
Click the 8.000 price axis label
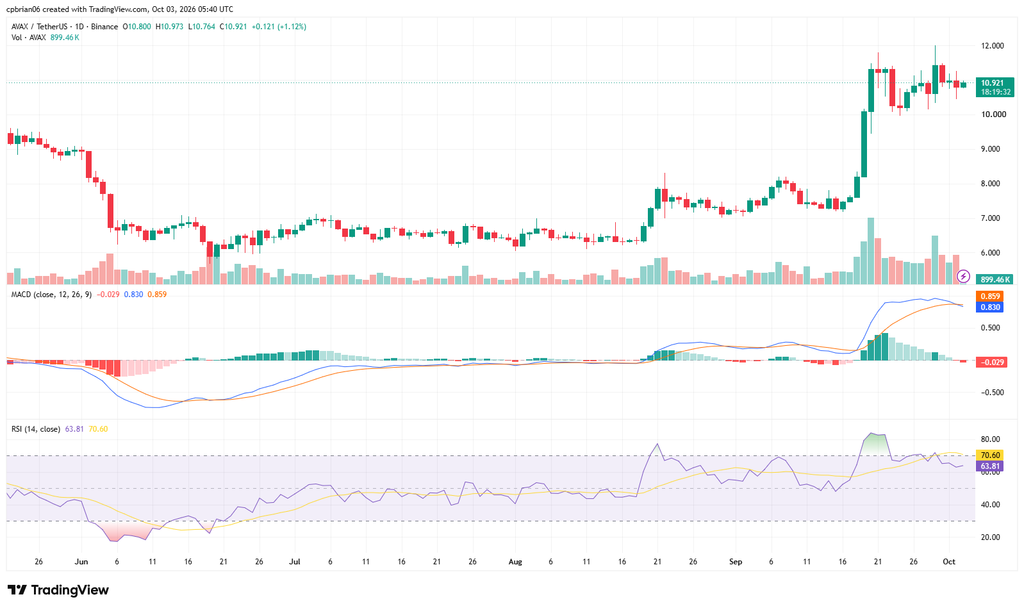pos(990,183)
